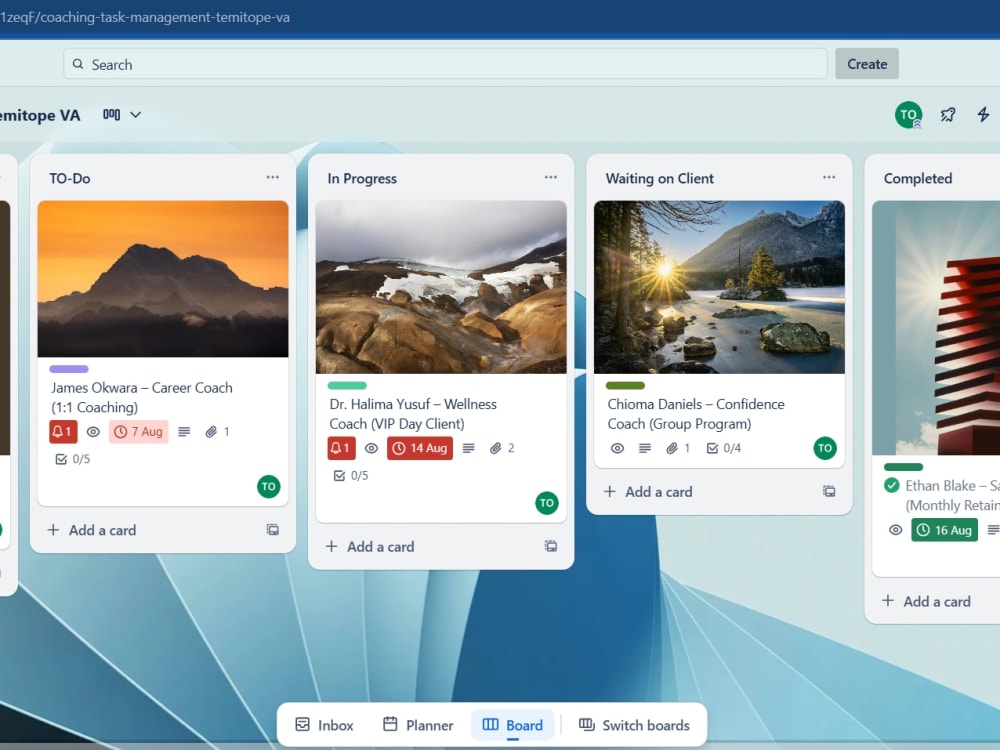This screenshot has height=750, width=1000.
Task: Toggle 7 Aug due date complete
Action: coord(138,432)
